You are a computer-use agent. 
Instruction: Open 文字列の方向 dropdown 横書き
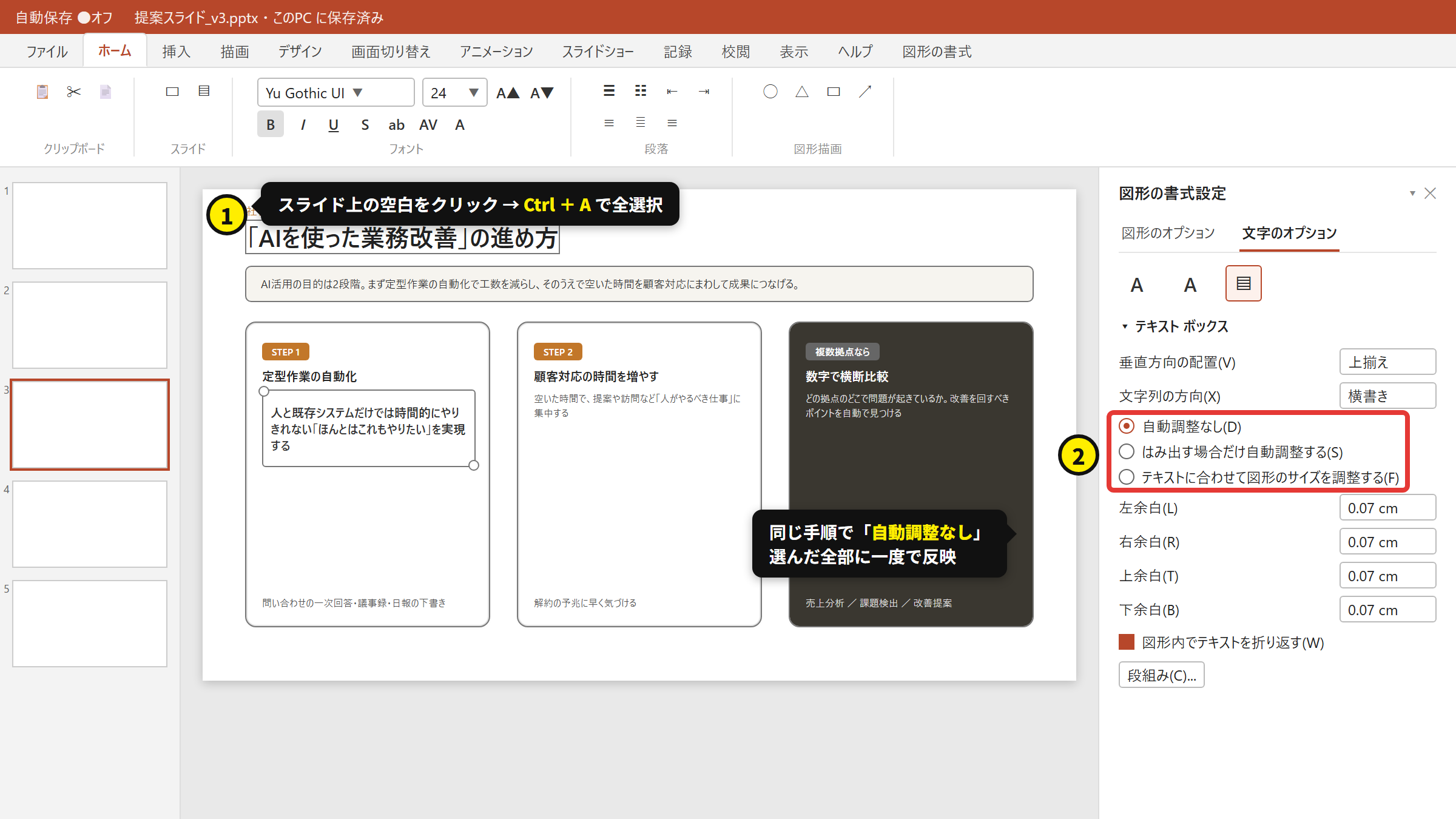click(1387, 396)
